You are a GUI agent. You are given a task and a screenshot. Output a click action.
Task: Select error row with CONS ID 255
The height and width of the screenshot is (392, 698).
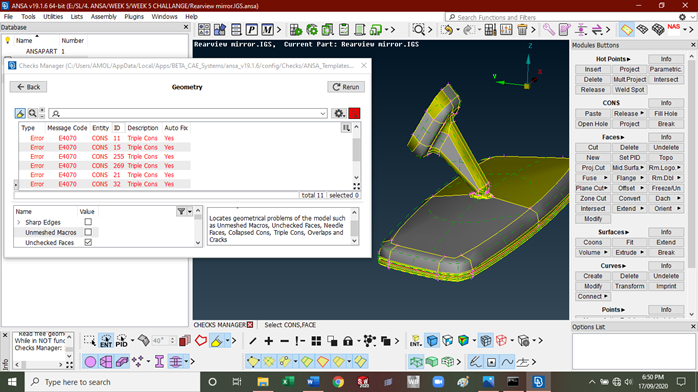pos(105,156)
